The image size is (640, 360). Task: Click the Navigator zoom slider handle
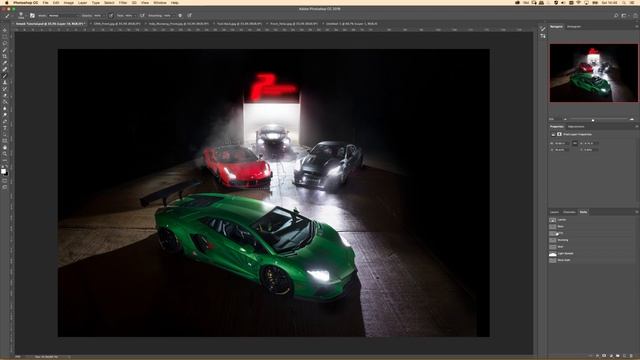(x=593, y=120)
